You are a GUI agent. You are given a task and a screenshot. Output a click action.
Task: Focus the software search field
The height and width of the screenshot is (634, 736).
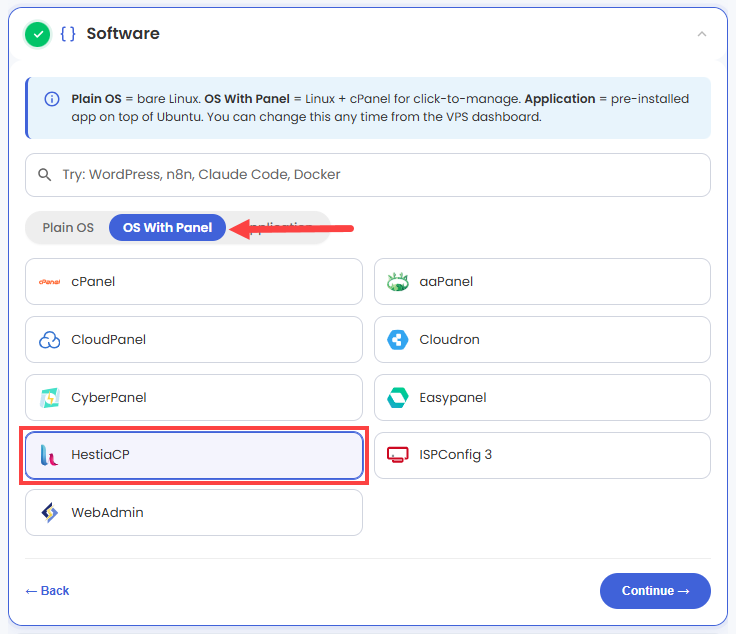click(368, 175)
